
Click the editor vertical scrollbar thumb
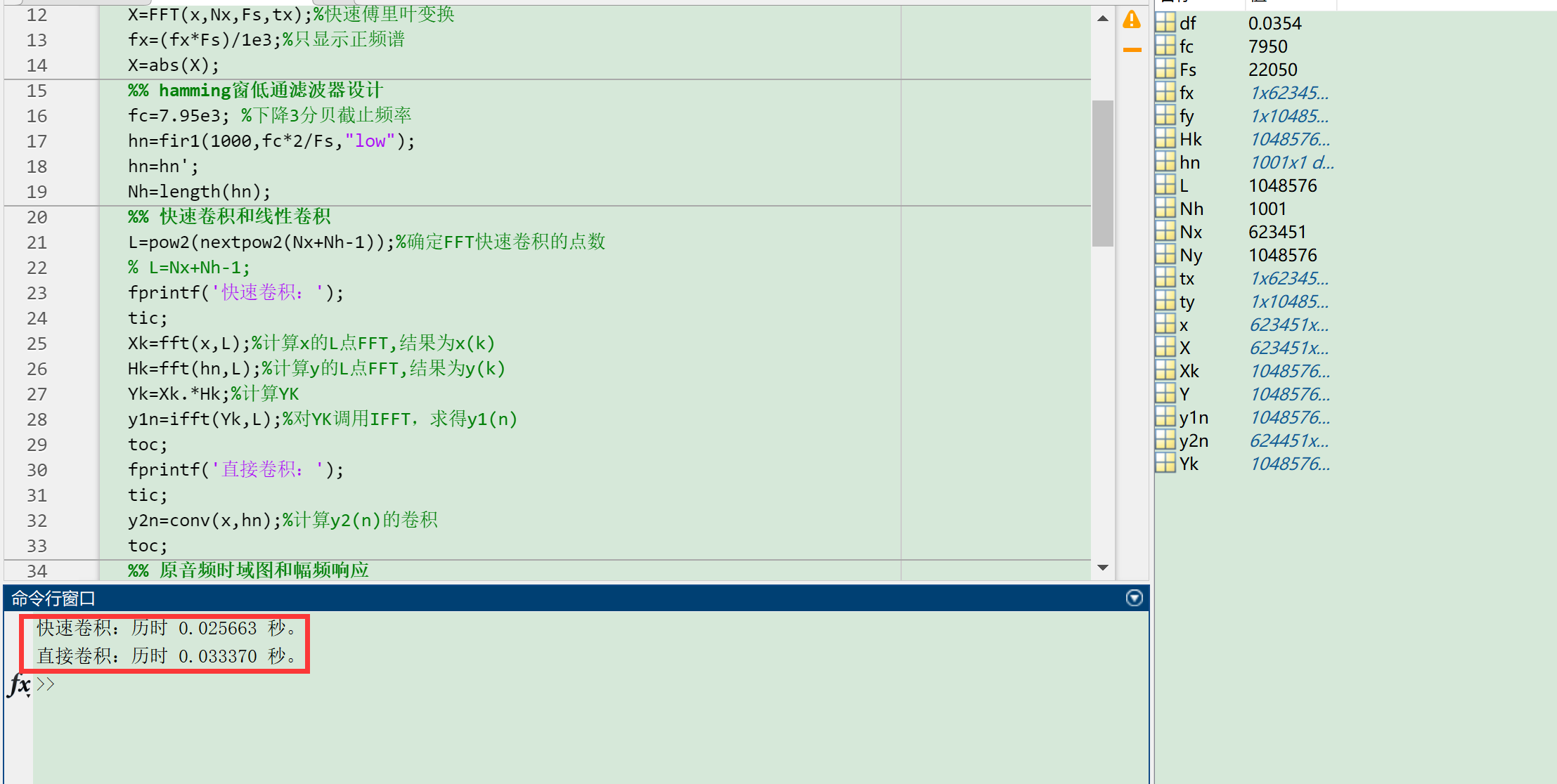point(1102,173)
